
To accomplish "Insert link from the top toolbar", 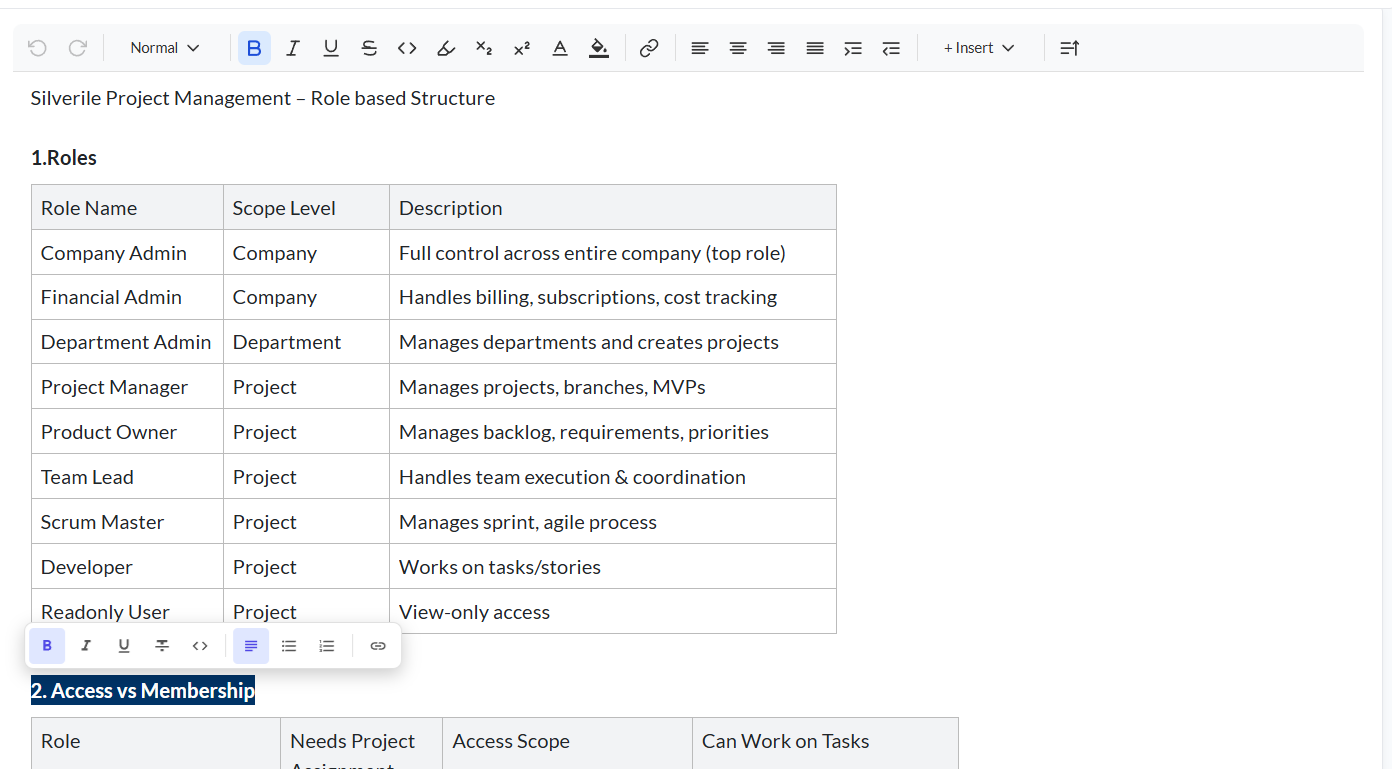I will point(649,48).
